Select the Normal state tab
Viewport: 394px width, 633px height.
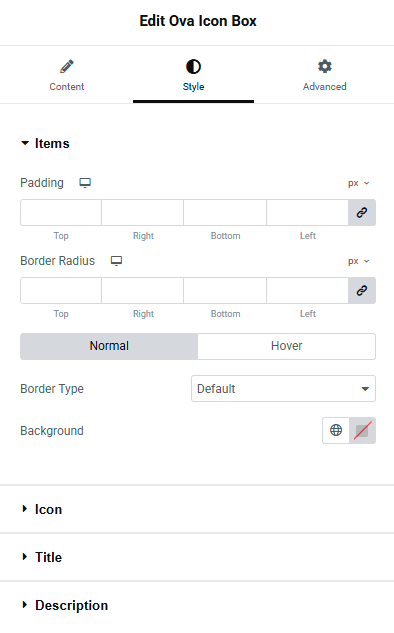[x=109, y=346]
